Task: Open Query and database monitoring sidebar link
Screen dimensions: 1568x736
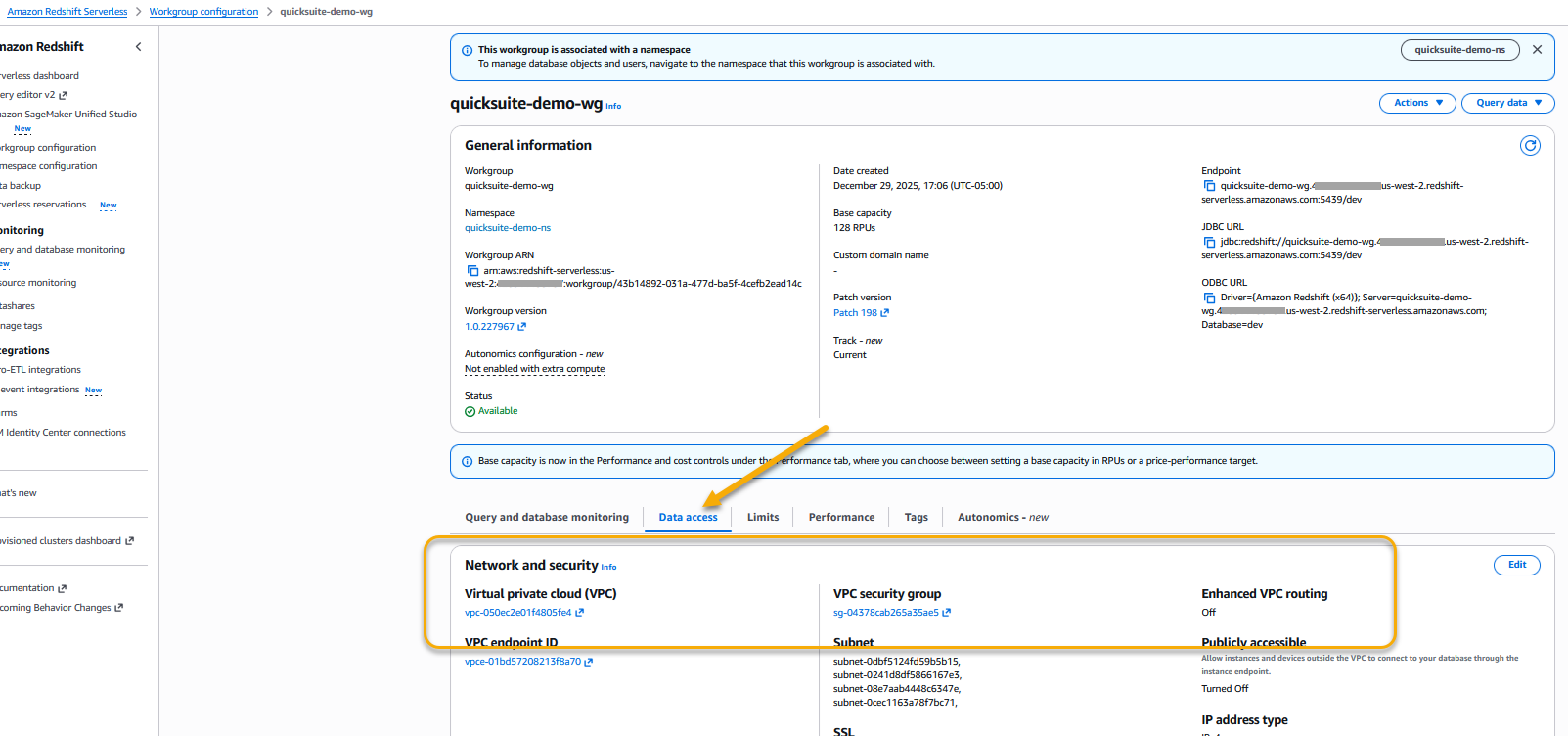Action: point(63,250)
